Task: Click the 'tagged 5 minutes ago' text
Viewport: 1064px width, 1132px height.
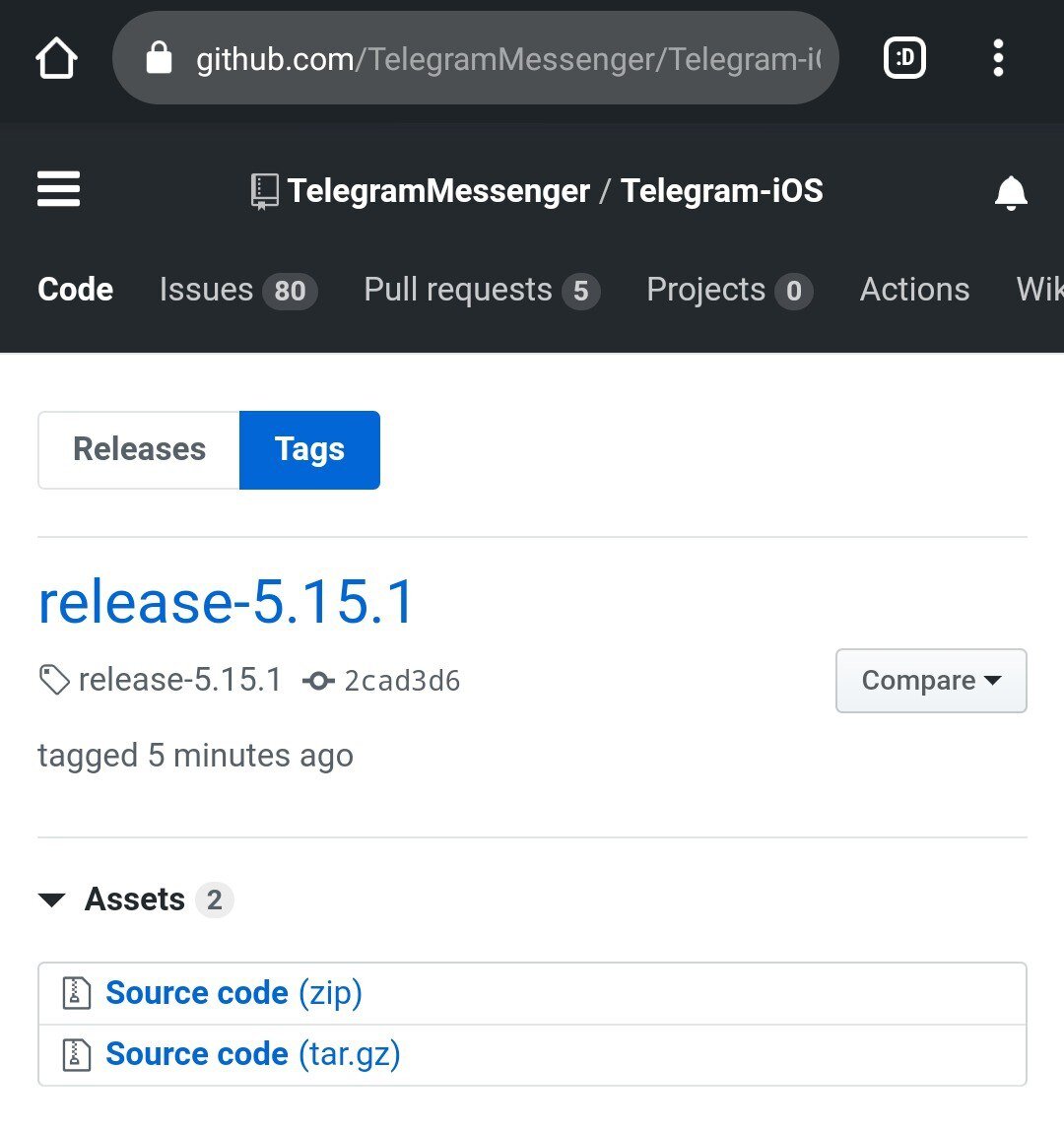Action: coord(196,756)
